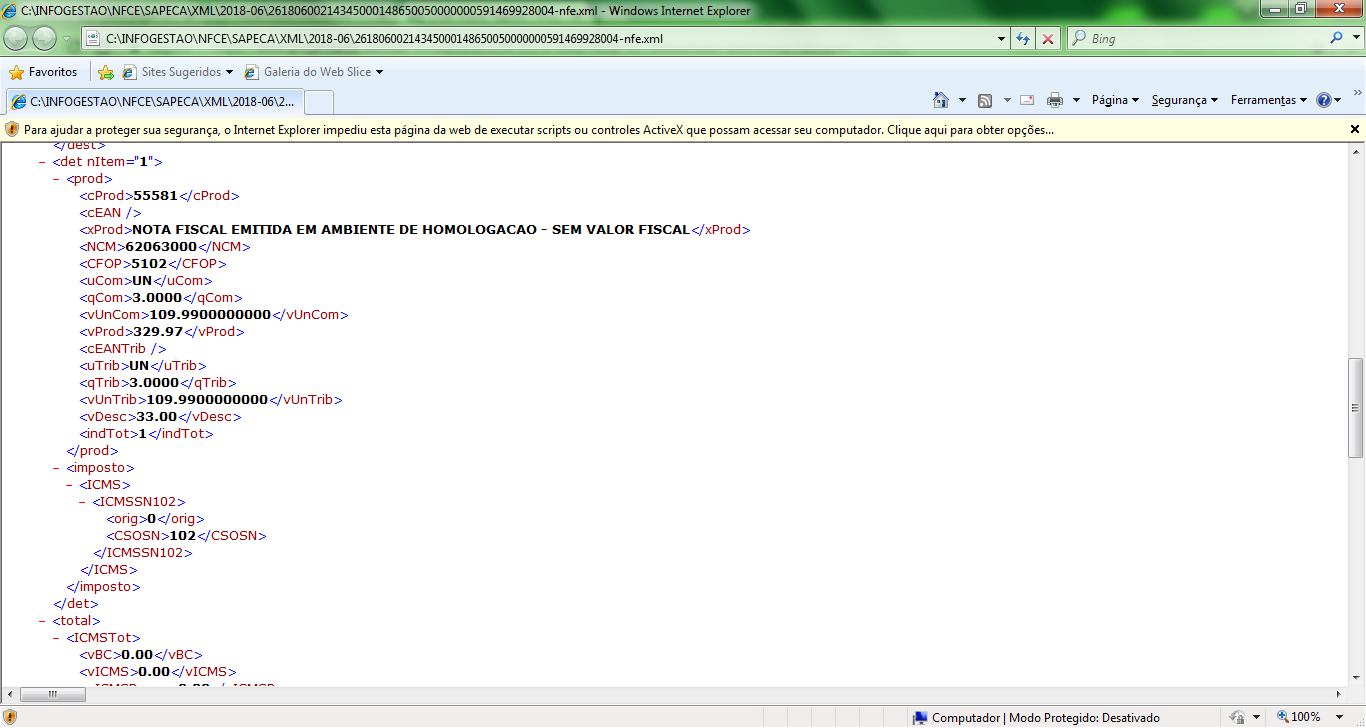
Task: Click the vUnCom value 109.9900000000
Action: [x=210, y=314]
